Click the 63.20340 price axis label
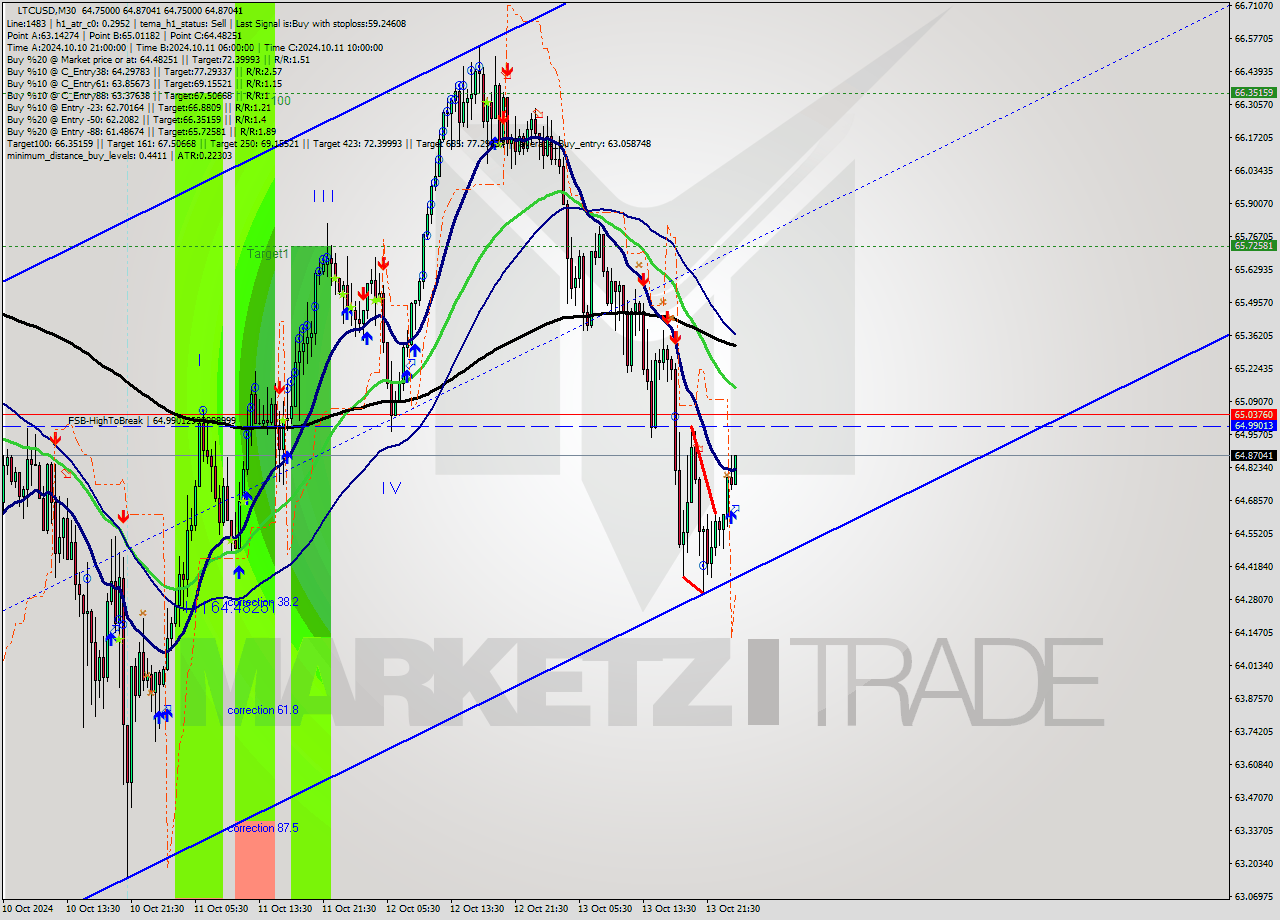Screen dimensions: 1280x920 pos(1254,863)
